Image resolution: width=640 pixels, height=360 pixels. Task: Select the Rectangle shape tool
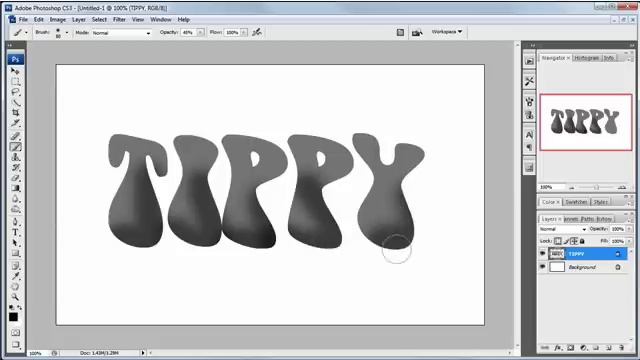point(15,253)
